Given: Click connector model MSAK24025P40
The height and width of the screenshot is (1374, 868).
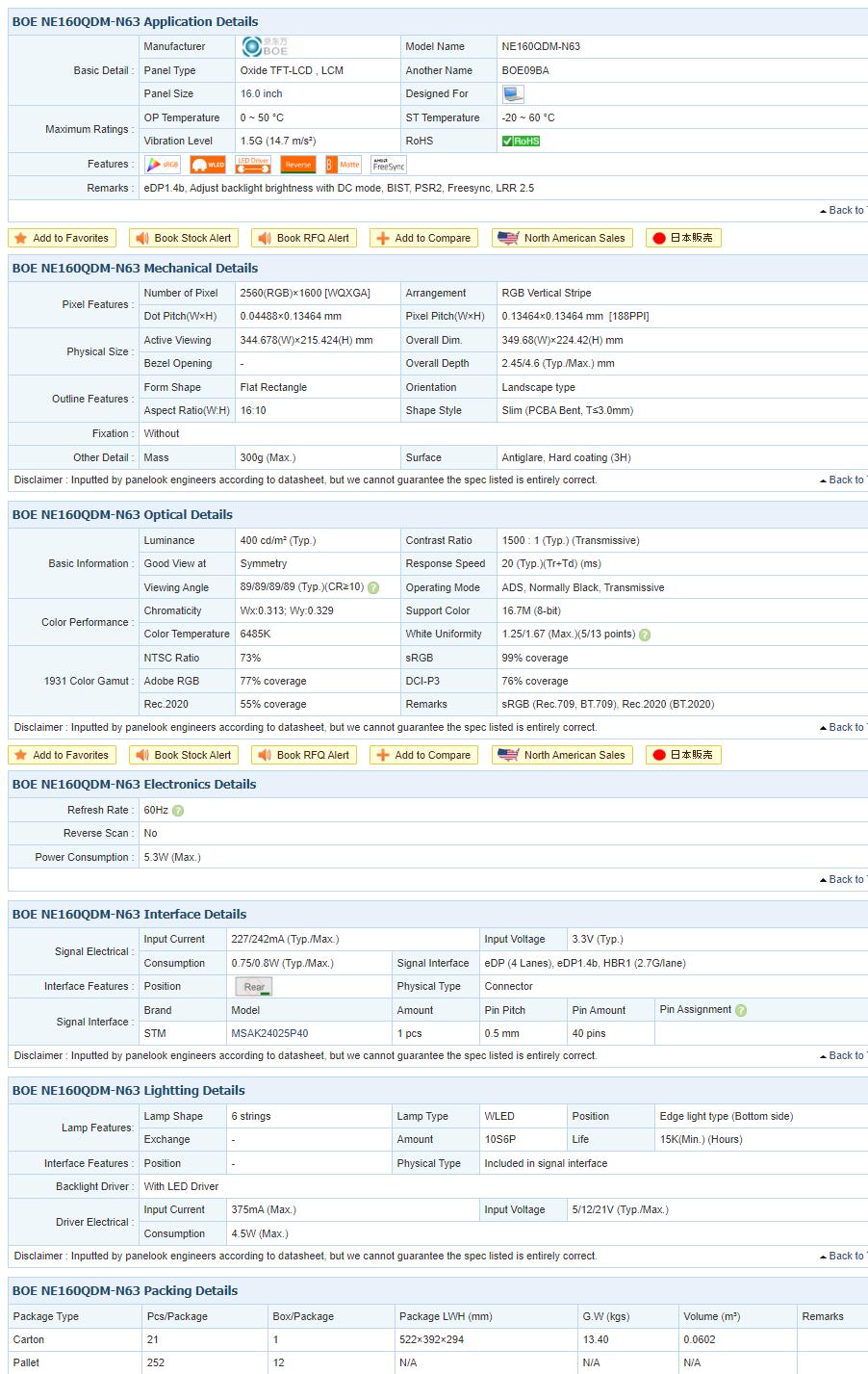Looking at the screenshot, I should 269,1034.
